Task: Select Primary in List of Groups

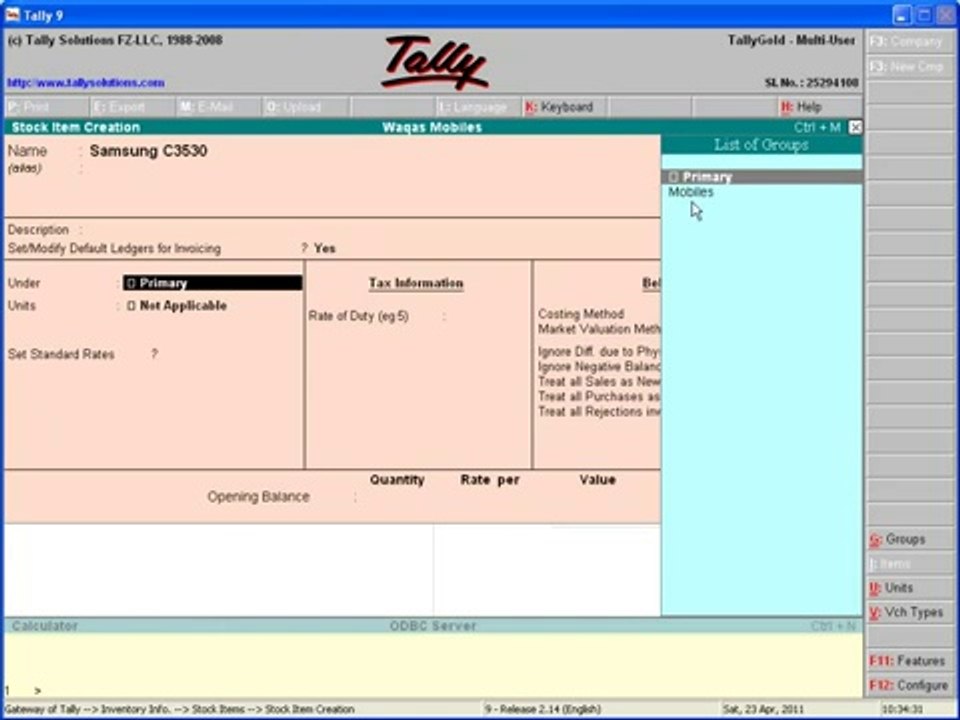Action: tap(762, 177)
